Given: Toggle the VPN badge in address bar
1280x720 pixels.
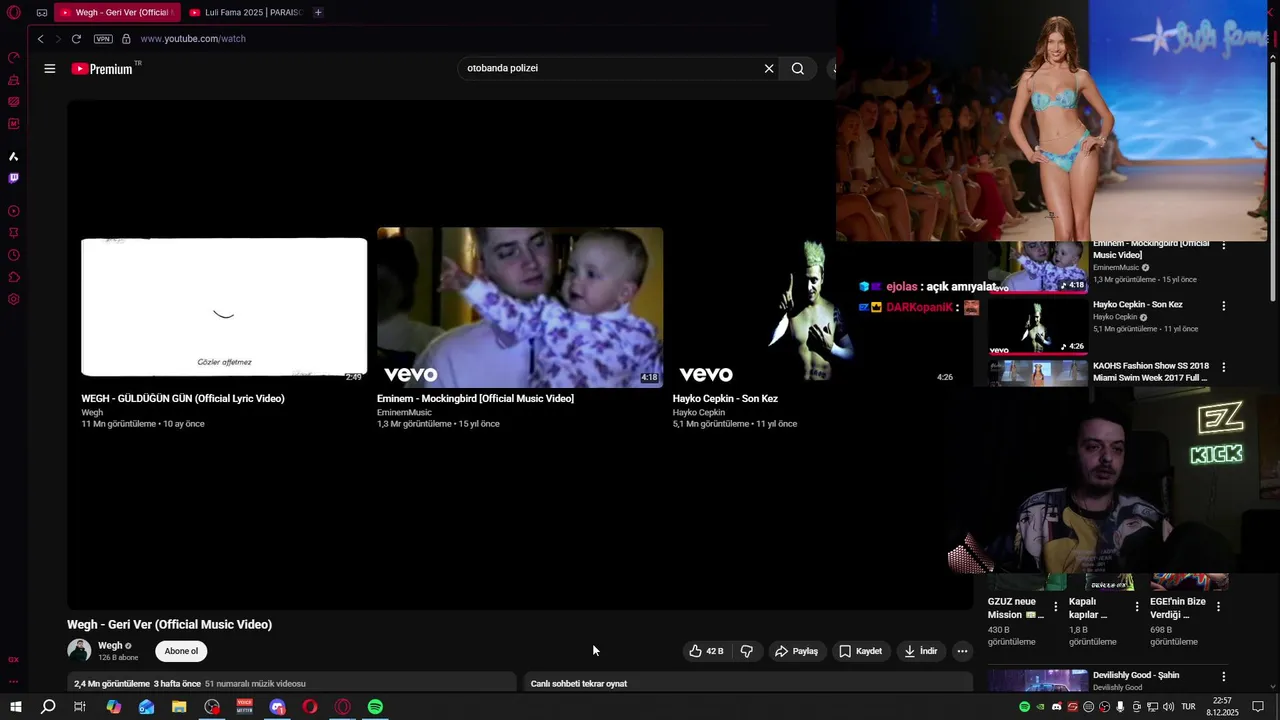Looking at the screenshot, I should (x=103, y=39).
